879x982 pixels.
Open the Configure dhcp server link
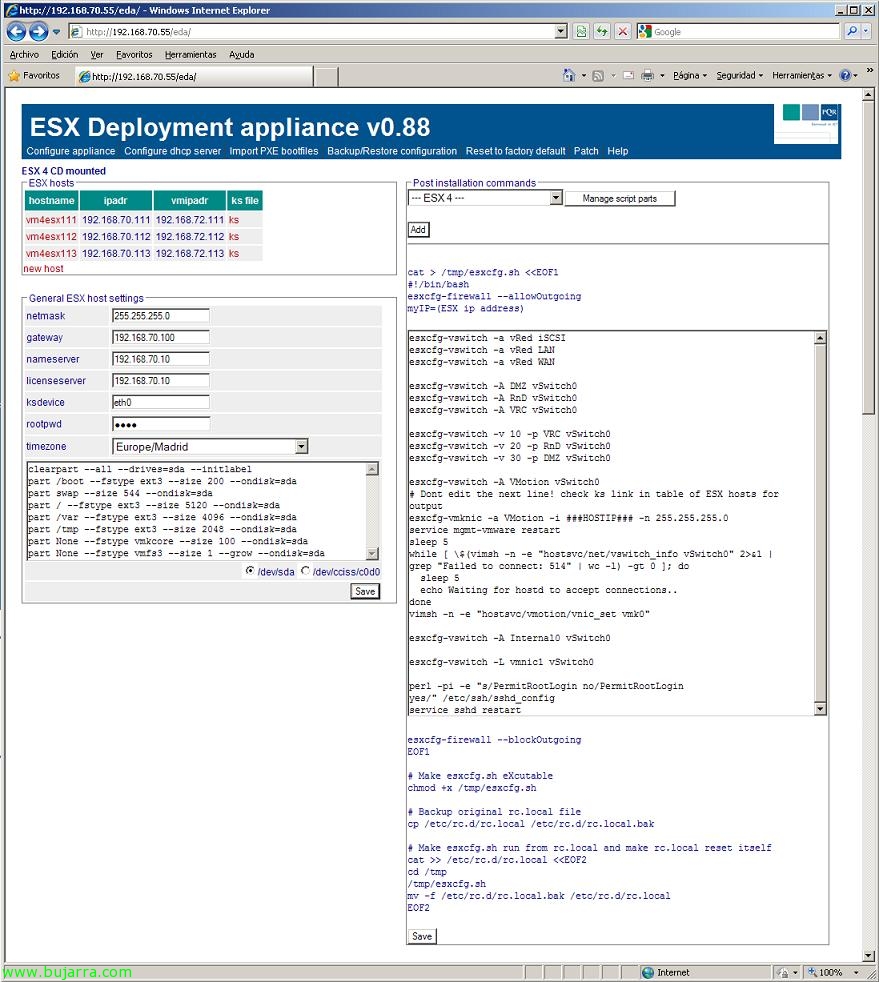[172, 151]
